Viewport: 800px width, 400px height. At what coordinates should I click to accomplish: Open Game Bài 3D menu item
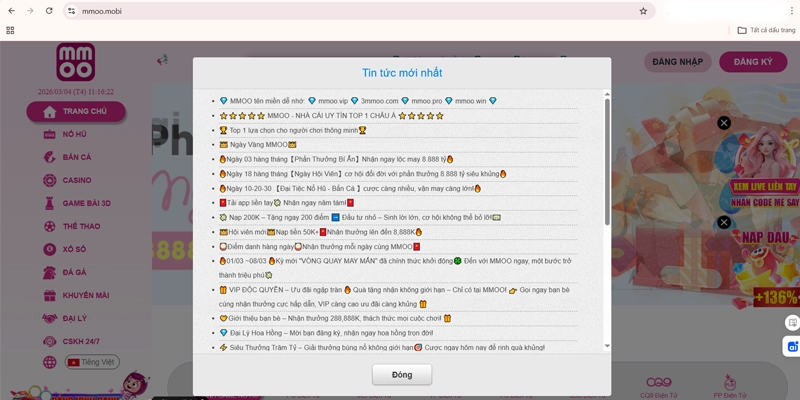(x=87, y=203)
